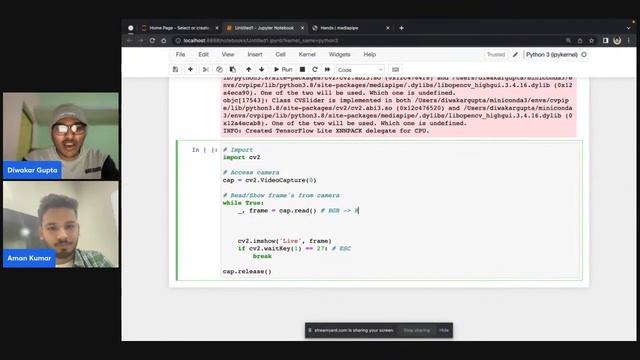Viewport: 640px width, 360px height.
Task: Click the cv2.imshow('Live', frame) line
Action: (284, 241)
